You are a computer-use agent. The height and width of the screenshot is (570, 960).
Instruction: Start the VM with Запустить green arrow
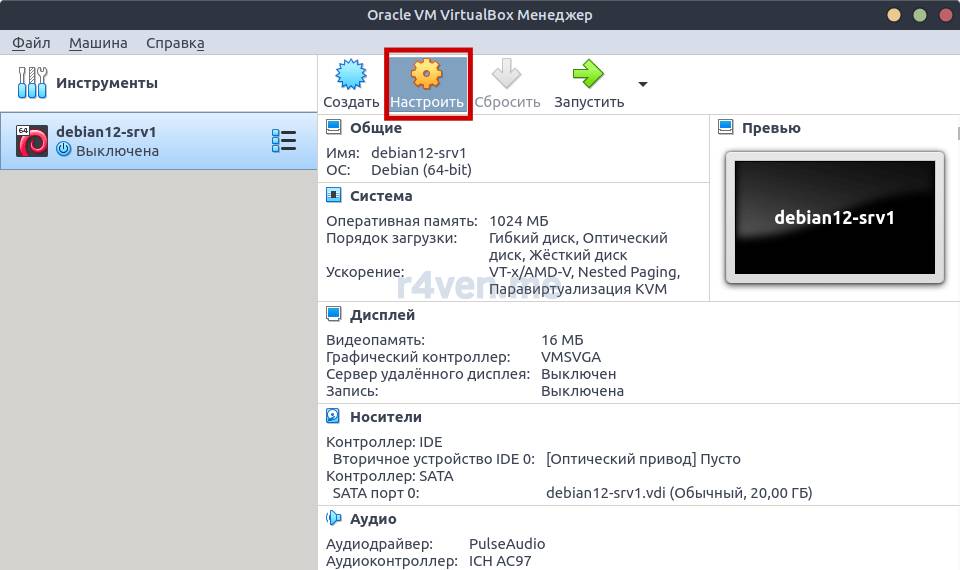coord(588,76)
